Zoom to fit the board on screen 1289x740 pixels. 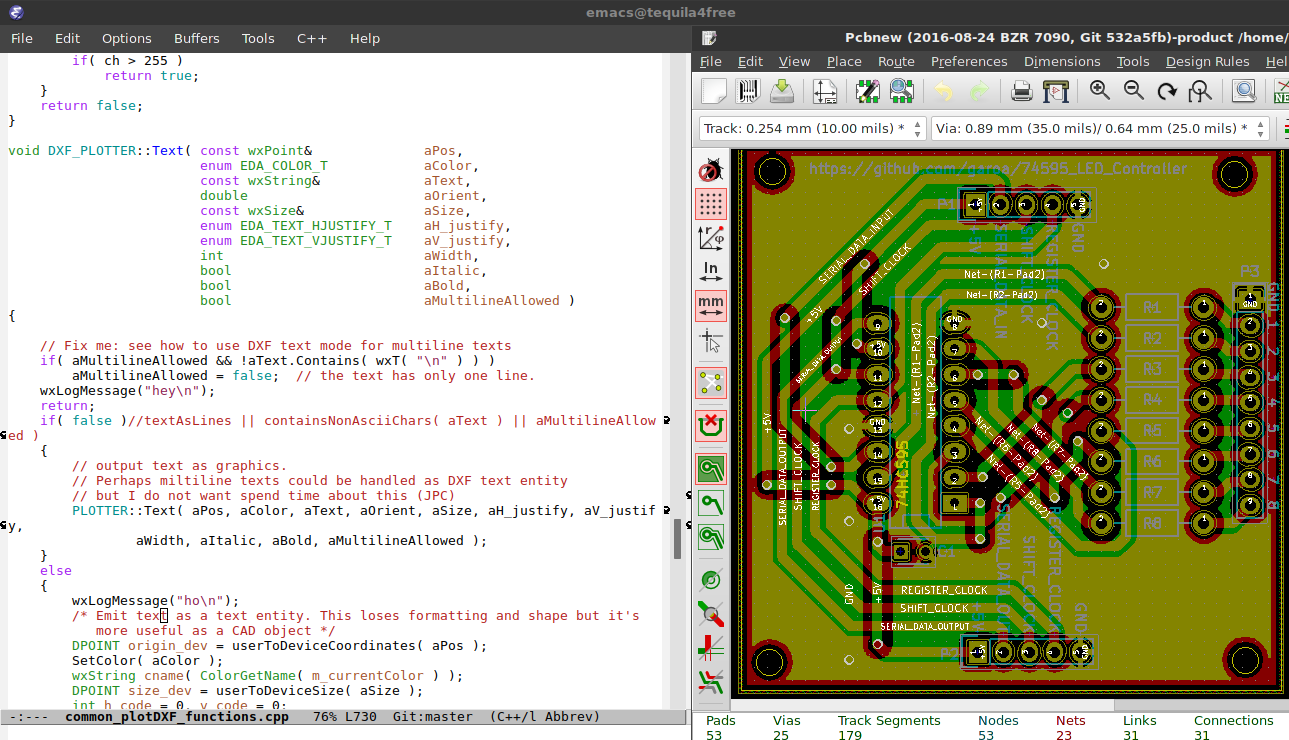coord(1200,92)
